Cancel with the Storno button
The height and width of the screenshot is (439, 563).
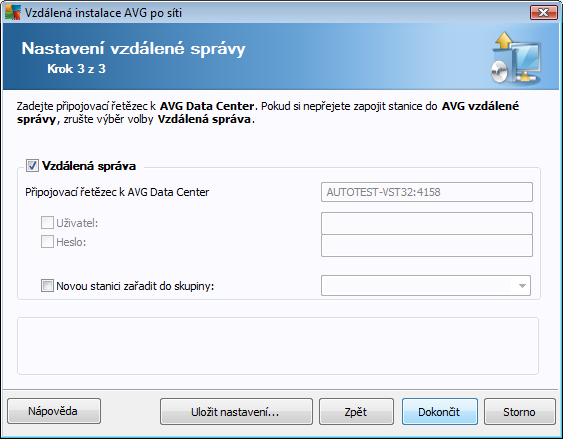pyautogui.click(x=520, y=412)
